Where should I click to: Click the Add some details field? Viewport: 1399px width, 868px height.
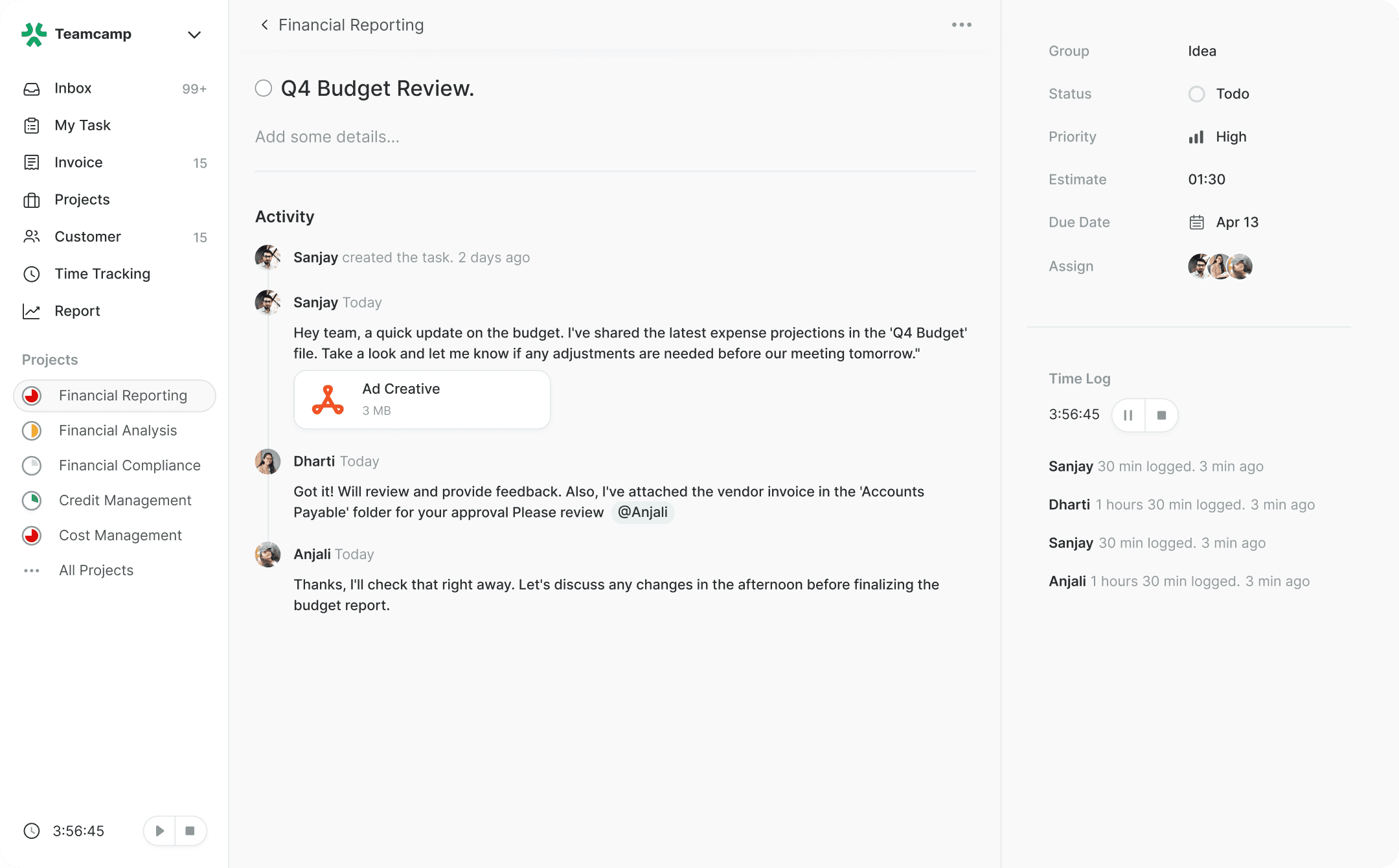click(327, 137)
